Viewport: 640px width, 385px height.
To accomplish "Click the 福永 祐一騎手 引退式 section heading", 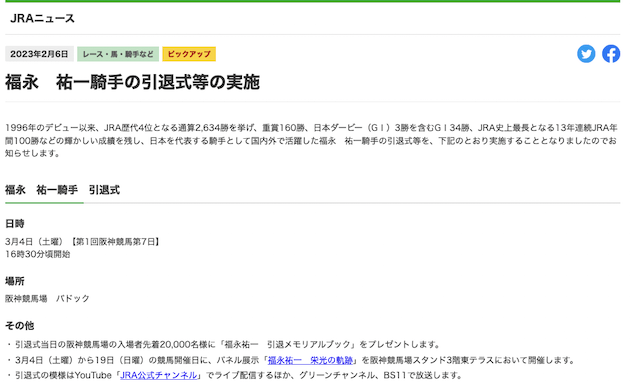I will [x=62, y=190].
